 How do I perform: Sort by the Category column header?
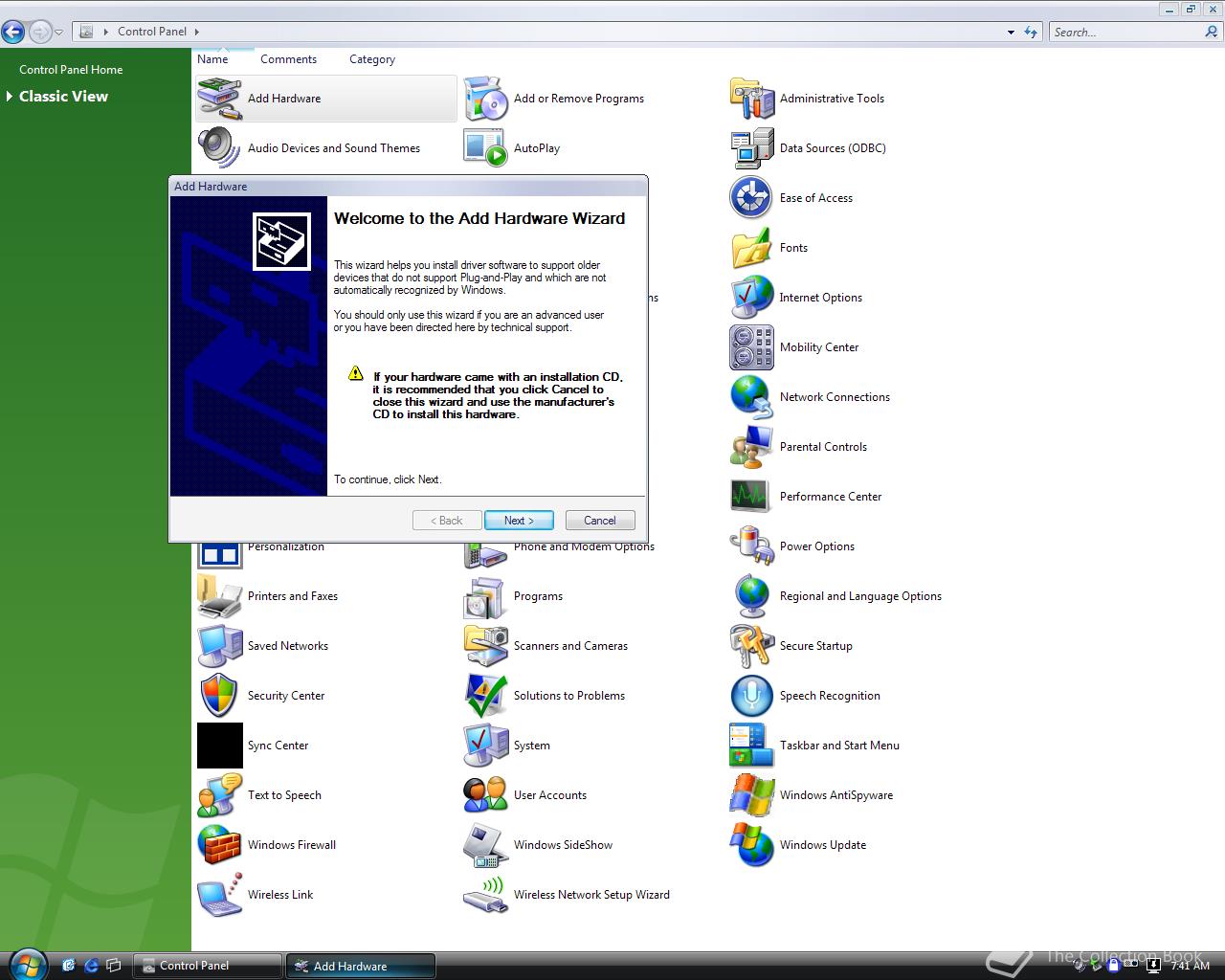(372, 59)
